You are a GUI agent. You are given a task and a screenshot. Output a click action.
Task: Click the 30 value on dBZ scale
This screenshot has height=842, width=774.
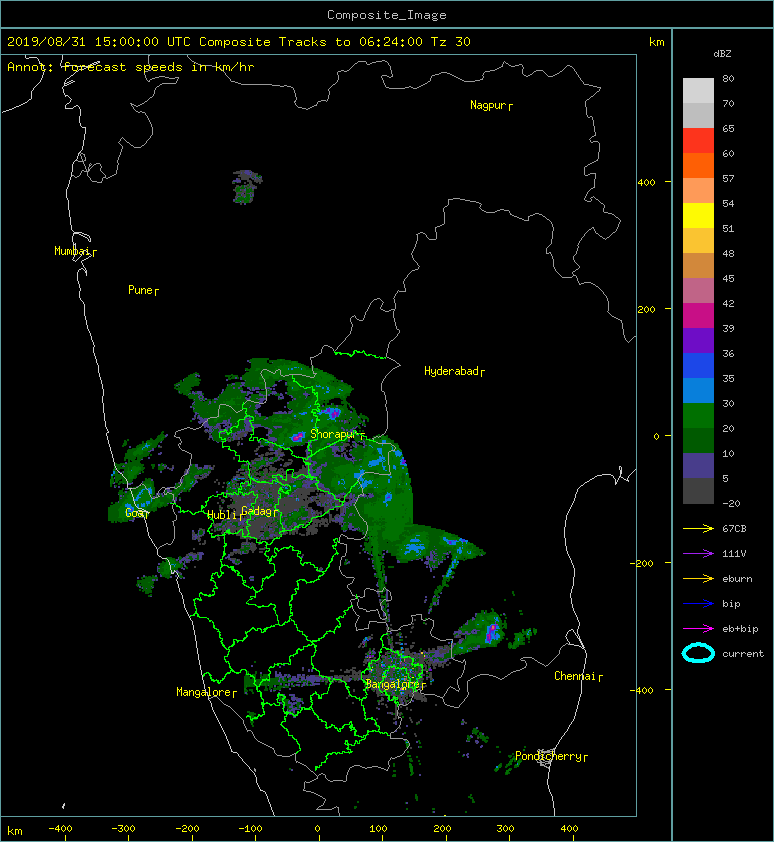tap(728, 403)
